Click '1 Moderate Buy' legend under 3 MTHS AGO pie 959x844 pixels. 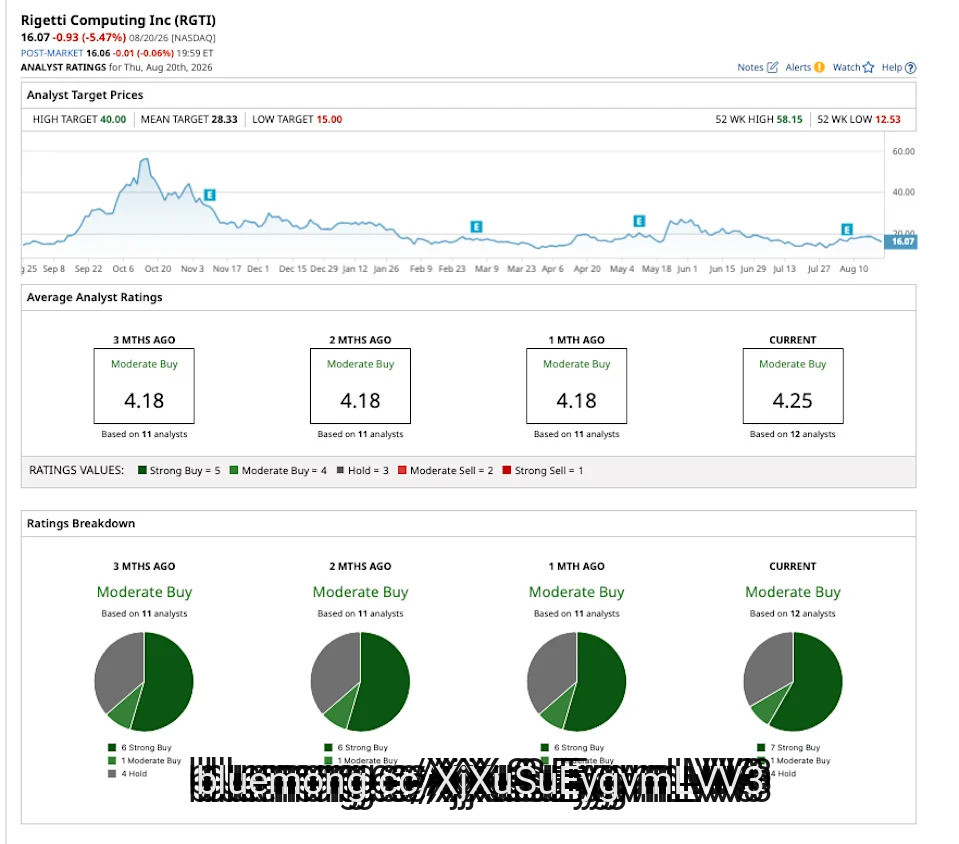[145, 760]
